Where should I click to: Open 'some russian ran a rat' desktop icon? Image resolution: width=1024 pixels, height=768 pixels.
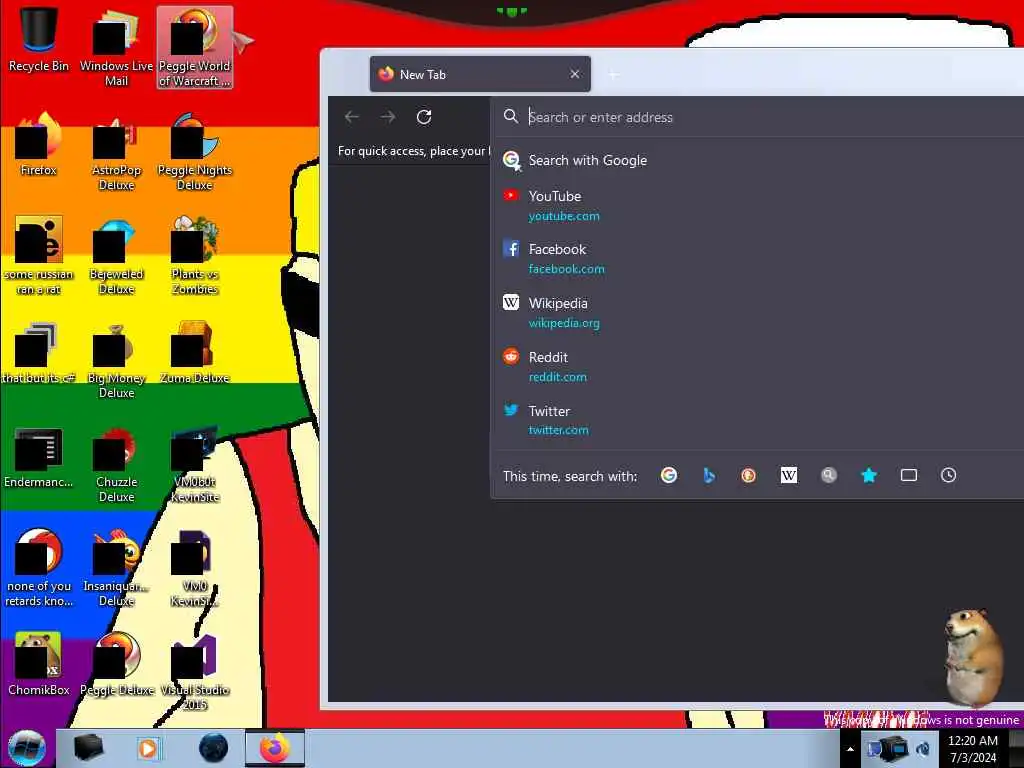pos(39,255)
